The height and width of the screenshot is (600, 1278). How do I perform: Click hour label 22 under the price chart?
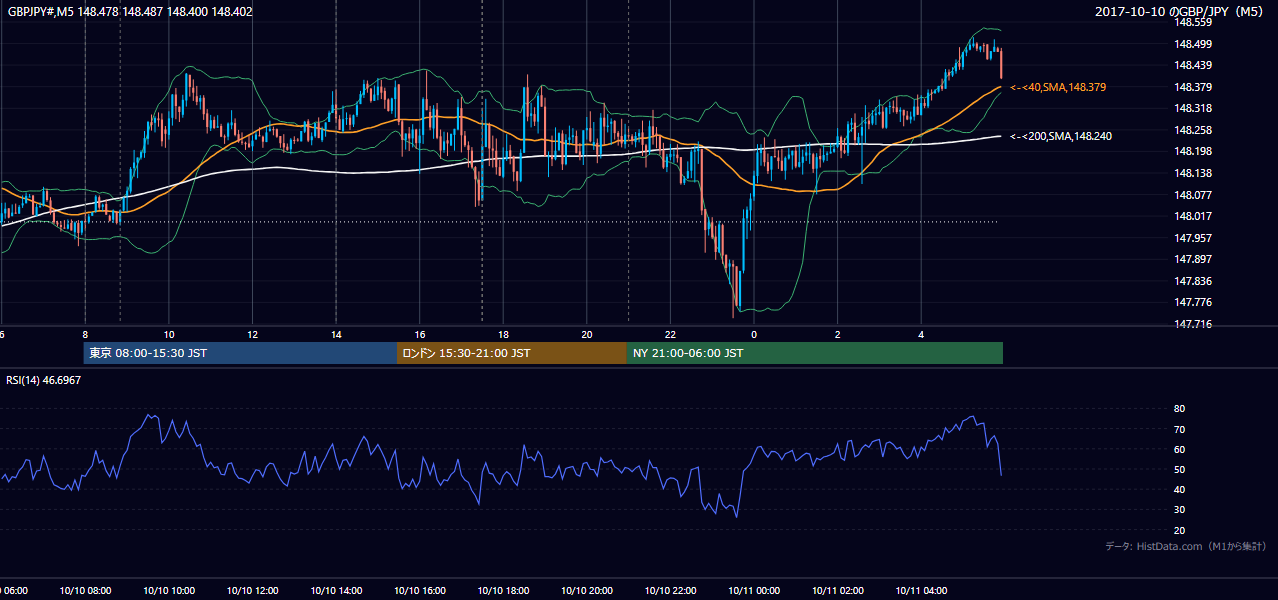(x=671, y=335)
